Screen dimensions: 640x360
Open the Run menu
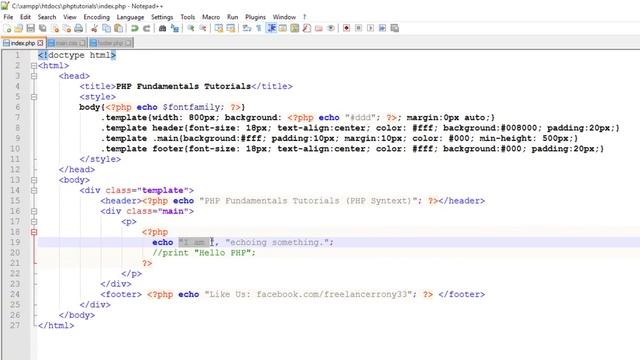coord(233,17)
